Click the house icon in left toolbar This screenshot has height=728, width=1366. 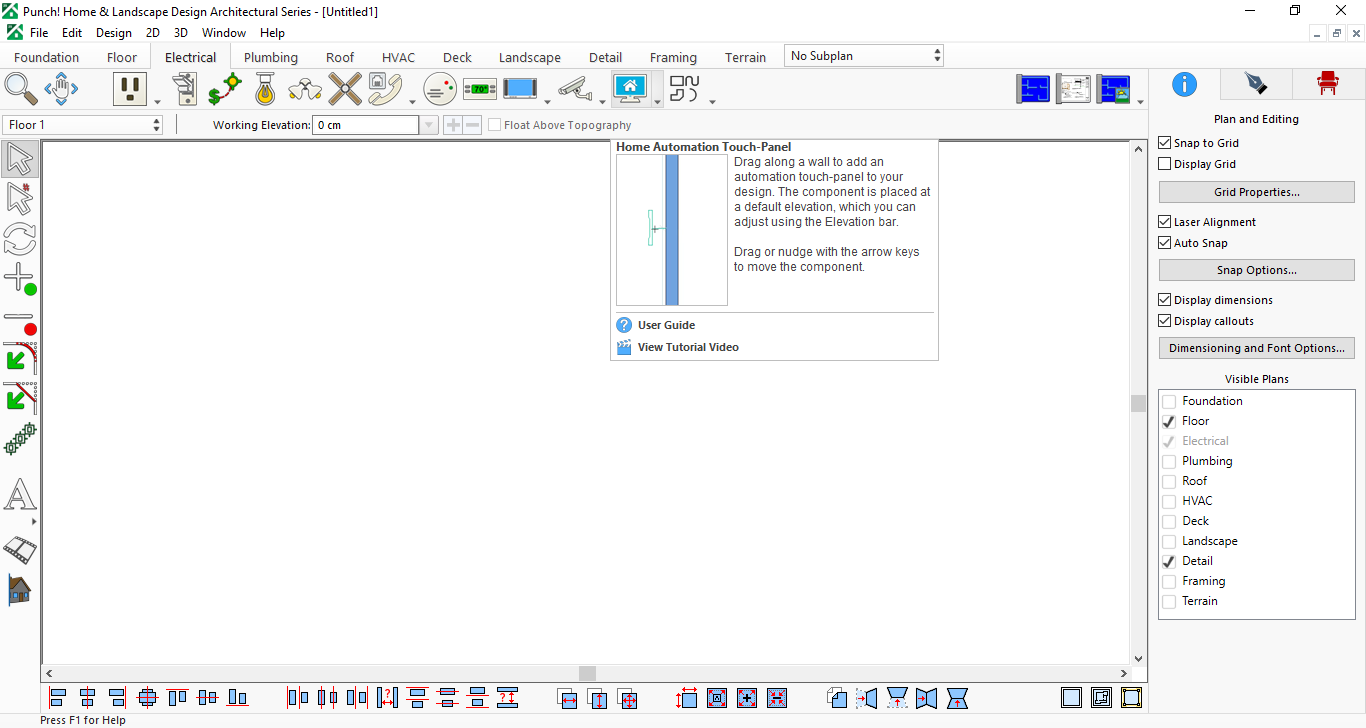tap(20, 589)
